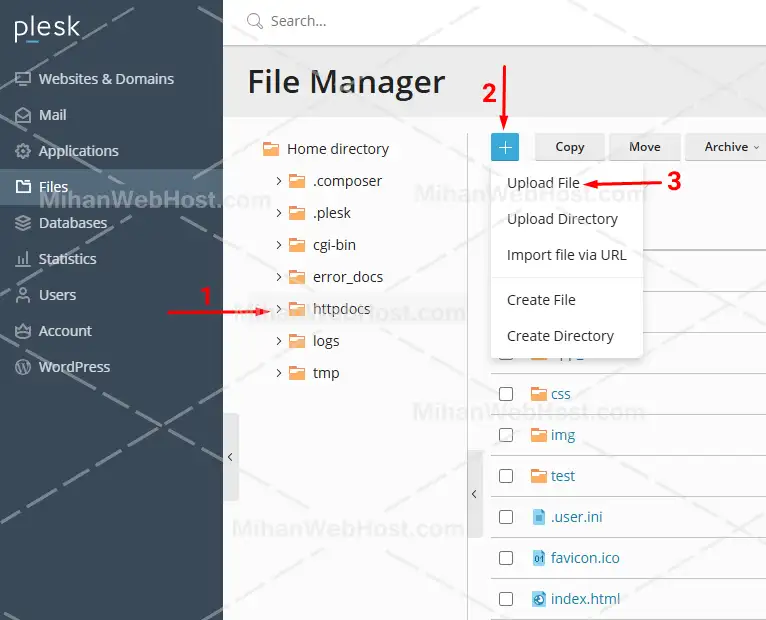Open Mail from the sidebar icon
Image resolution: width=766 pixels, height=620 pixels.
tap(22, 115)
